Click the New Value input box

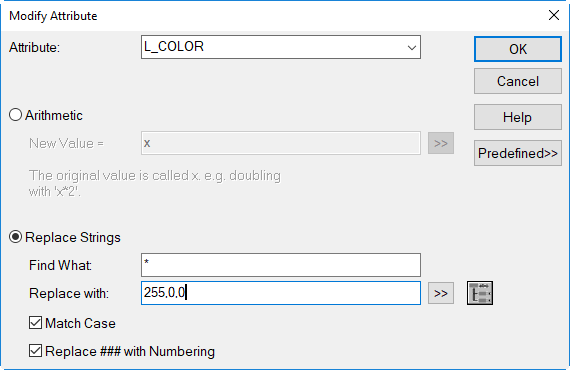pos(281,143)
